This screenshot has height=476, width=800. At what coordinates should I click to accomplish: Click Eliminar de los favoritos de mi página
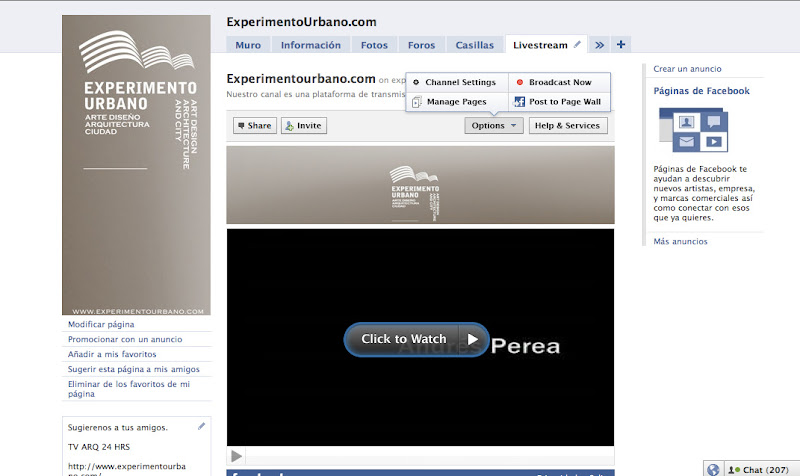click(129, 389)
